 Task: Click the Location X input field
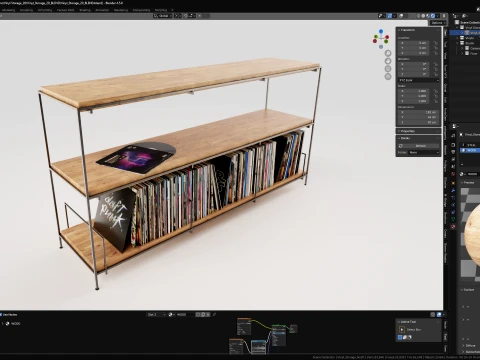click(415, 43)
